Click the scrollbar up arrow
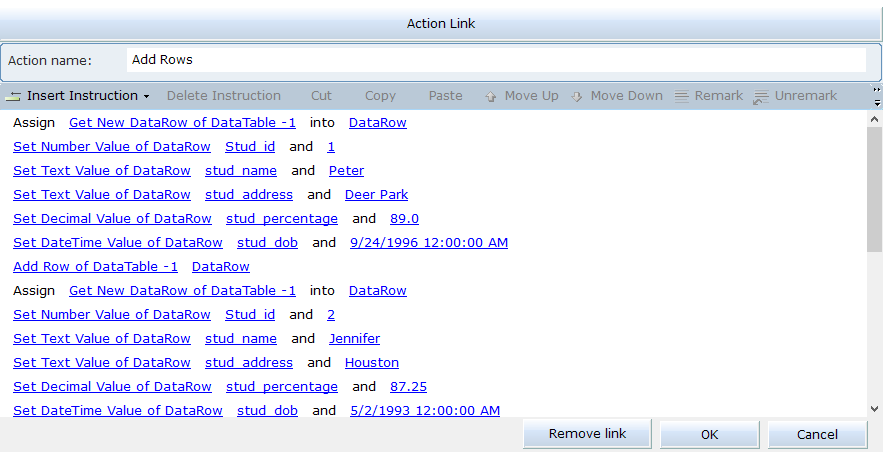 [x=875, y=117]
